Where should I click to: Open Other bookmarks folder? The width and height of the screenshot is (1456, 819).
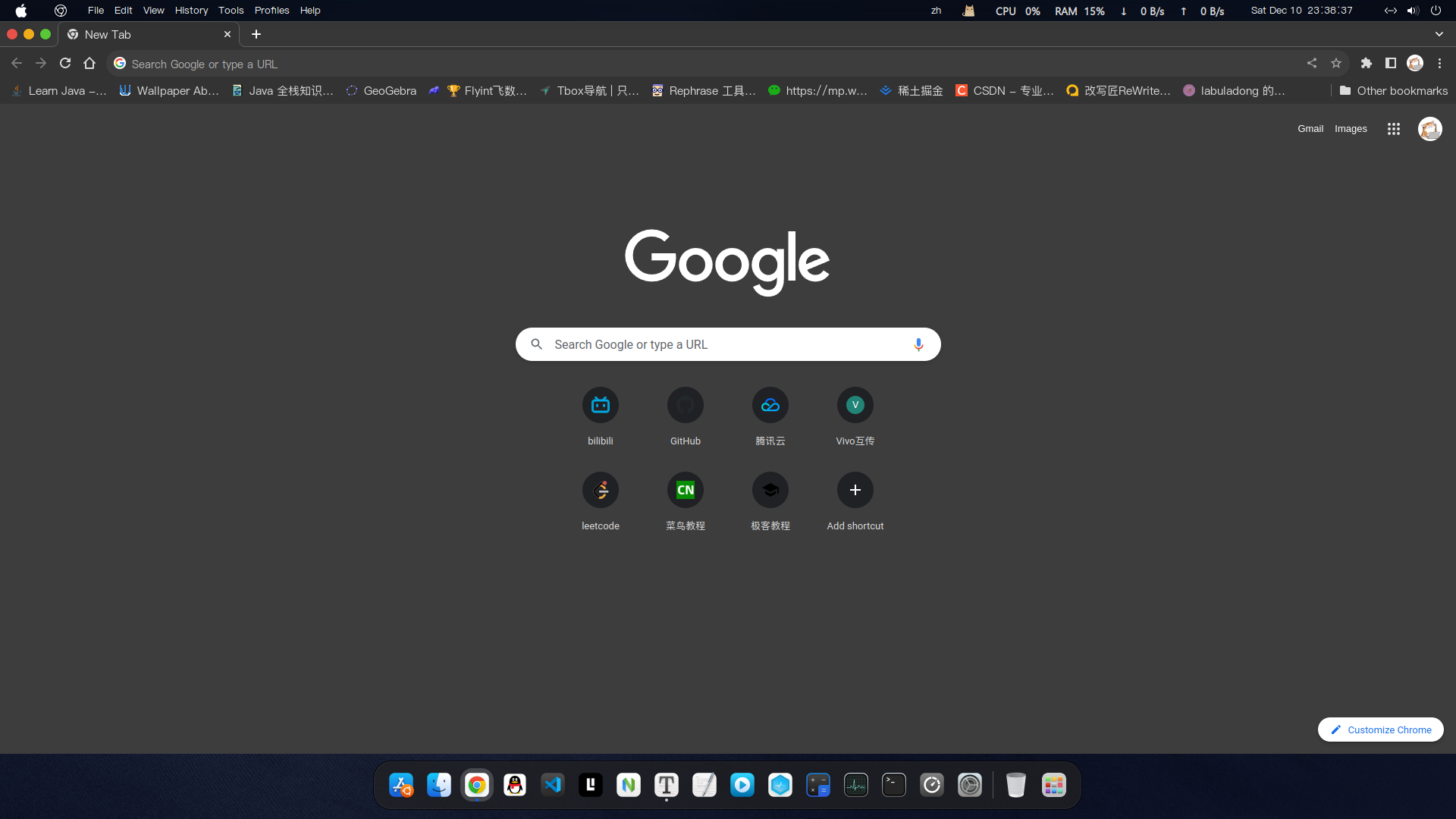1394,91
